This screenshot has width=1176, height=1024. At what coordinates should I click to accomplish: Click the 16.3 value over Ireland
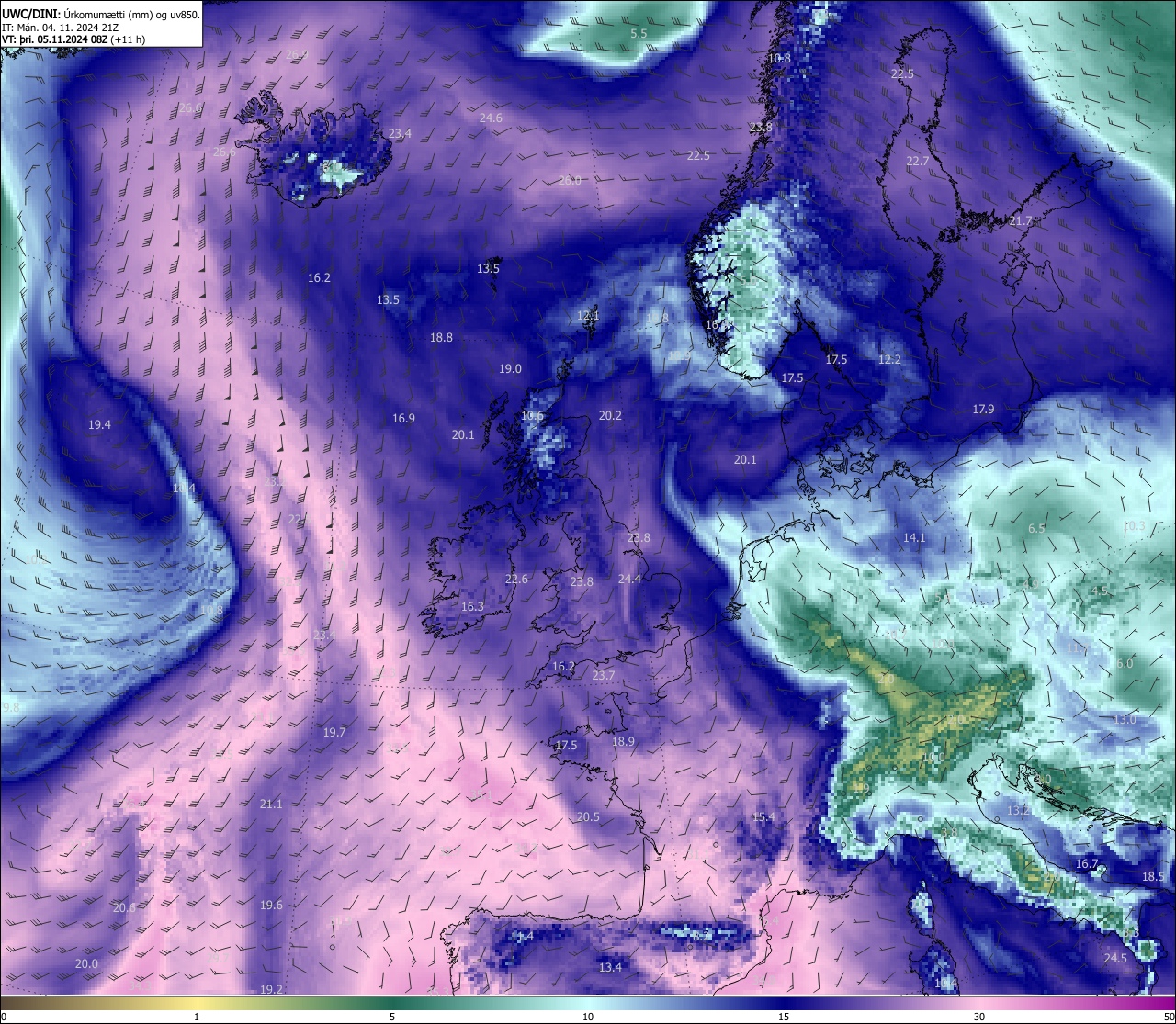pos(472,606)
